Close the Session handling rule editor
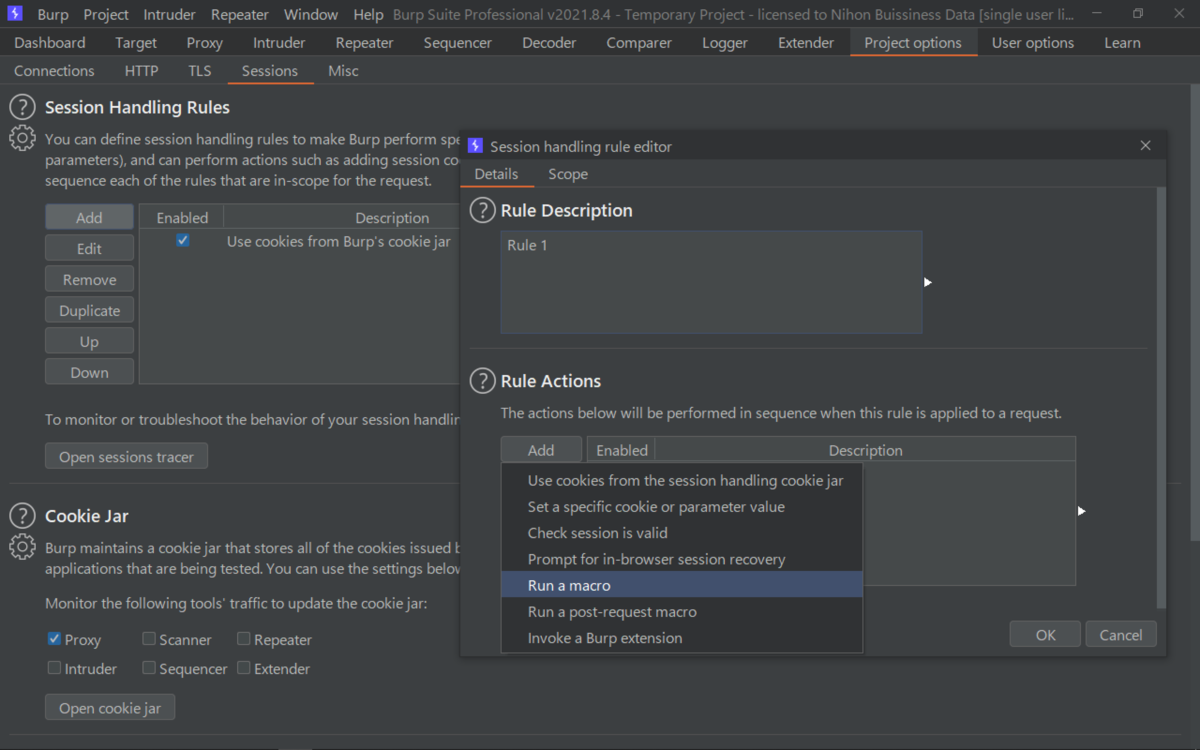 coord(1146,146)
